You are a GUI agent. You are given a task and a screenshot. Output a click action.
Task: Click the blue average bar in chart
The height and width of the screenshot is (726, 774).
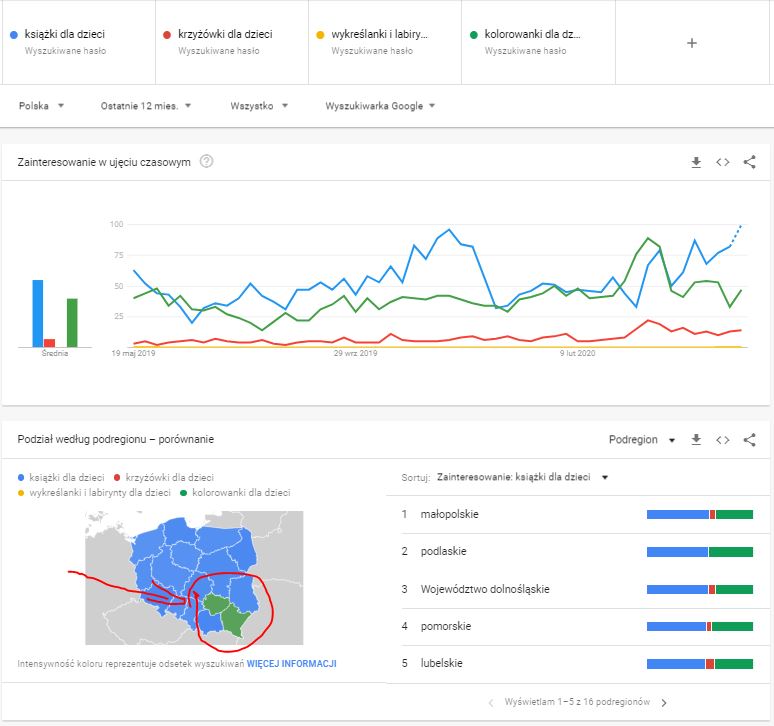pyautogui.click(x=37, y=312)
